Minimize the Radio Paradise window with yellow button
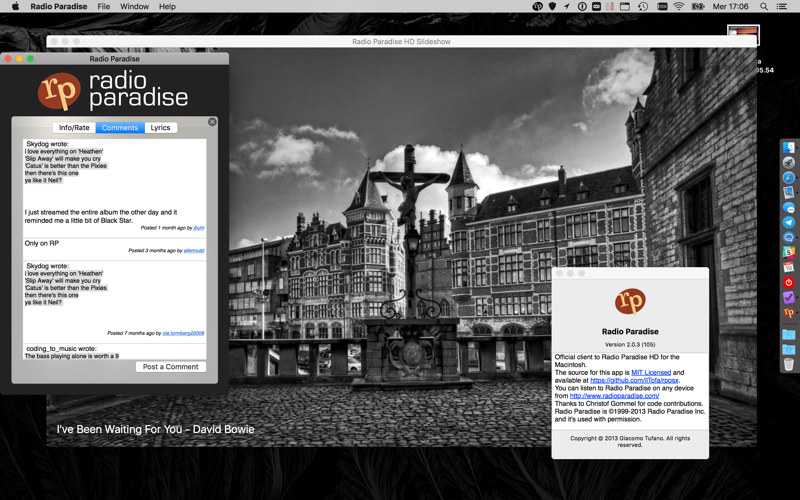Viewport: 800px width, 500px height. tap(19, 59)
